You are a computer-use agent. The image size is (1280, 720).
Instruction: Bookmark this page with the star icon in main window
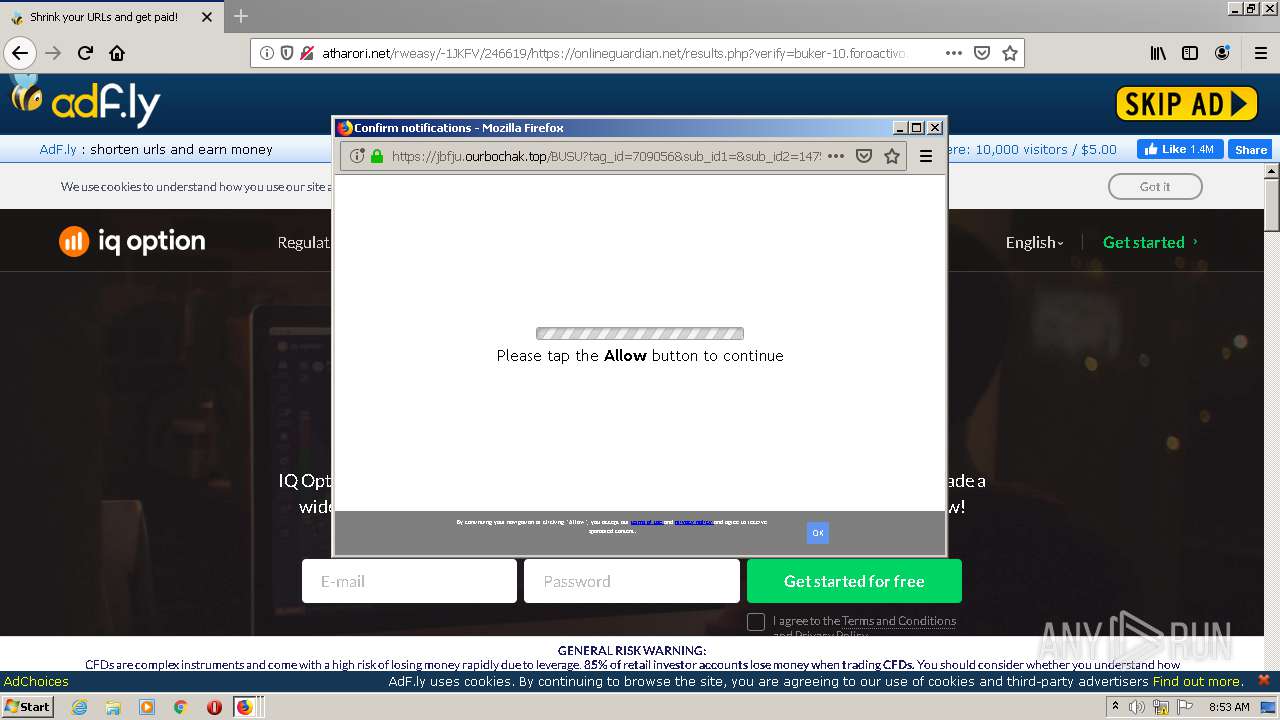coord(1010,53)
